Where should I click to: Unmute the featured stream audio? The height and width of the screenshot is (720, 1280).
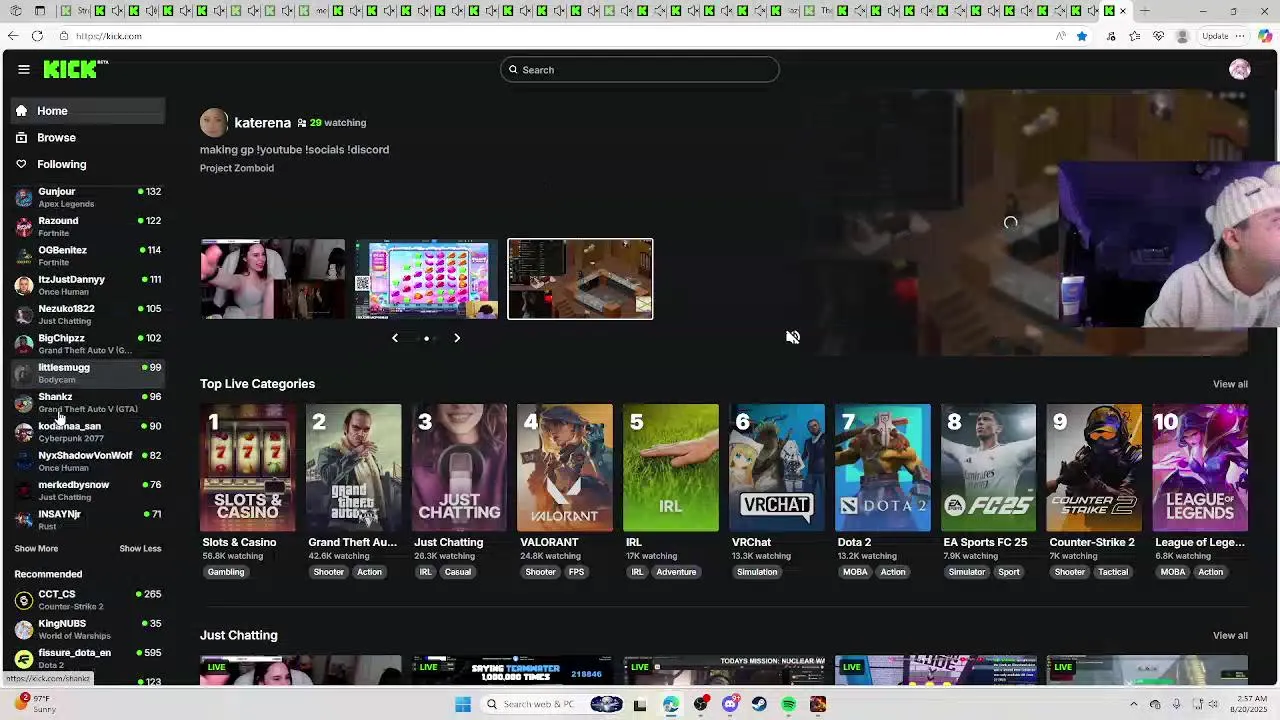793,338
